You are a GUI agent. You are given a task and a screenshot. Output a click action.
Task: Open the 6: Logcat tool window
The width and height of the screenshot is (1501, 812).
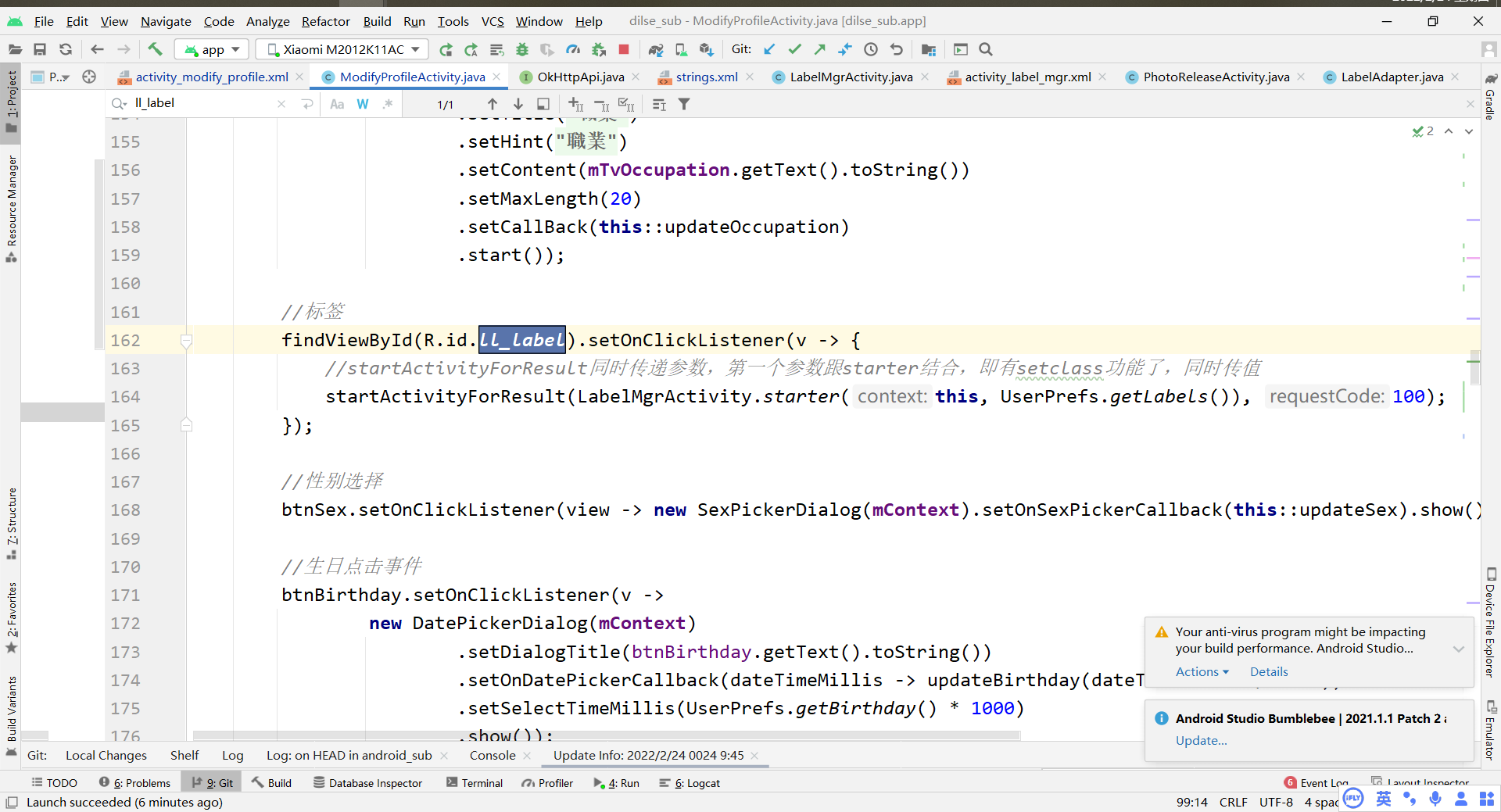pos(690,782)
